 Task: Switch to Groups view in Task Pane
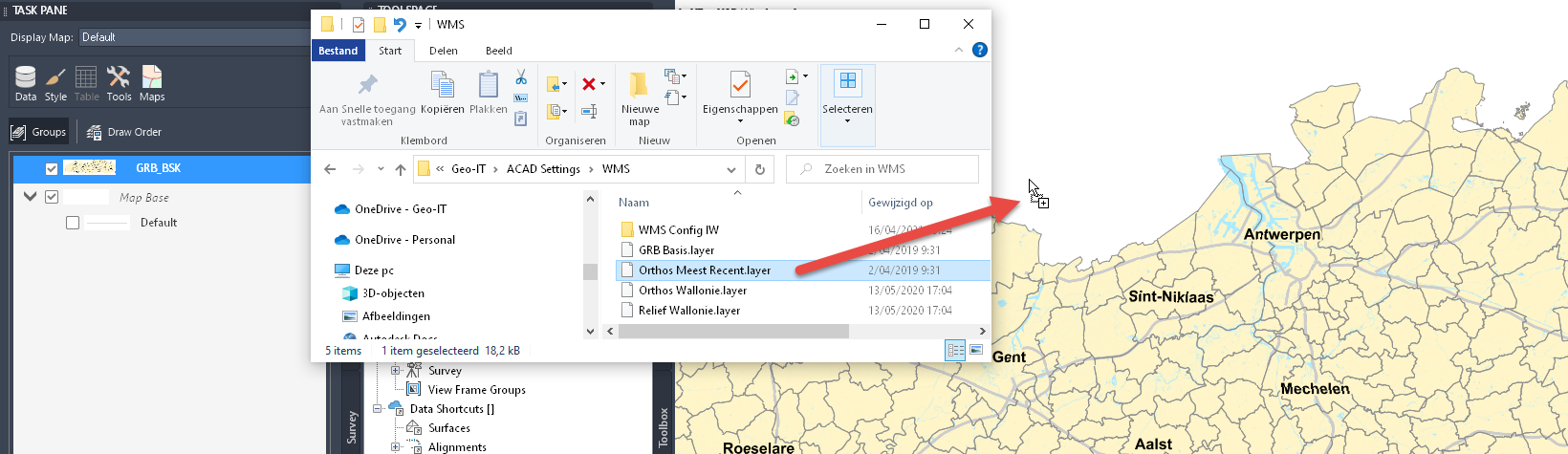(x=39, y=132)
